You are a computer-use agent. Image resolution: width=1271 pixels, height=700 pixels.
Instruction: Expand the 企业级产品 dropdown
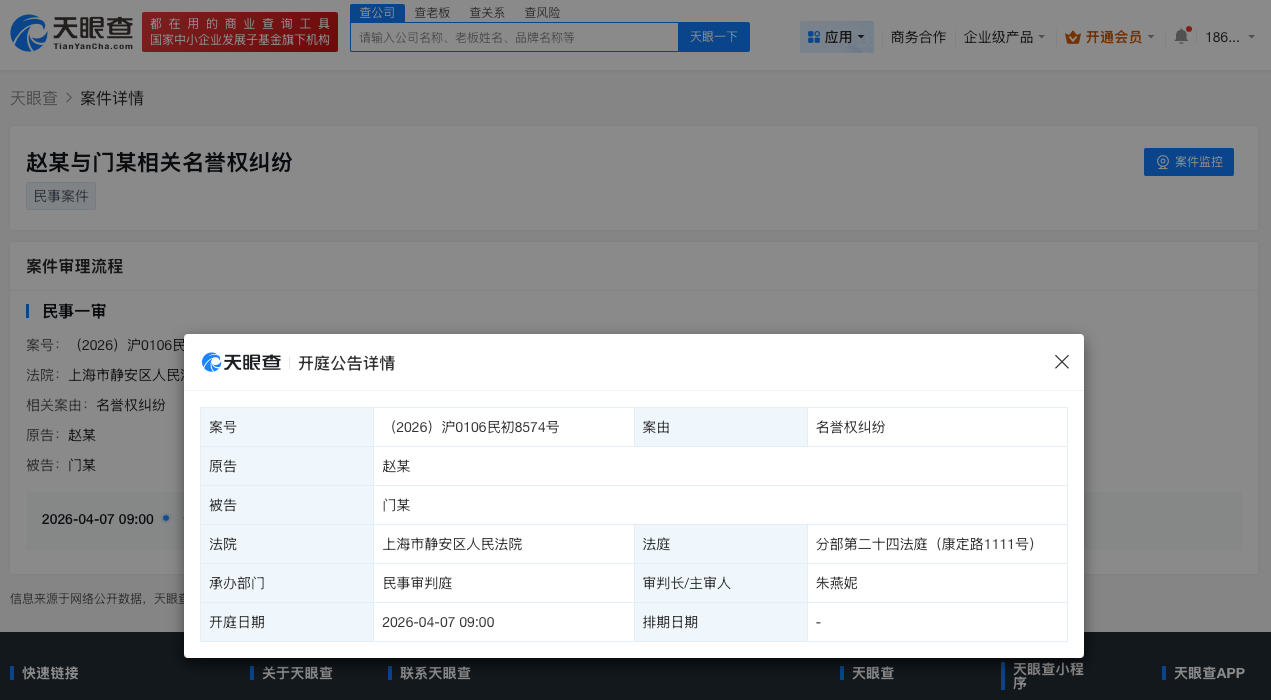pos(1004,36)
